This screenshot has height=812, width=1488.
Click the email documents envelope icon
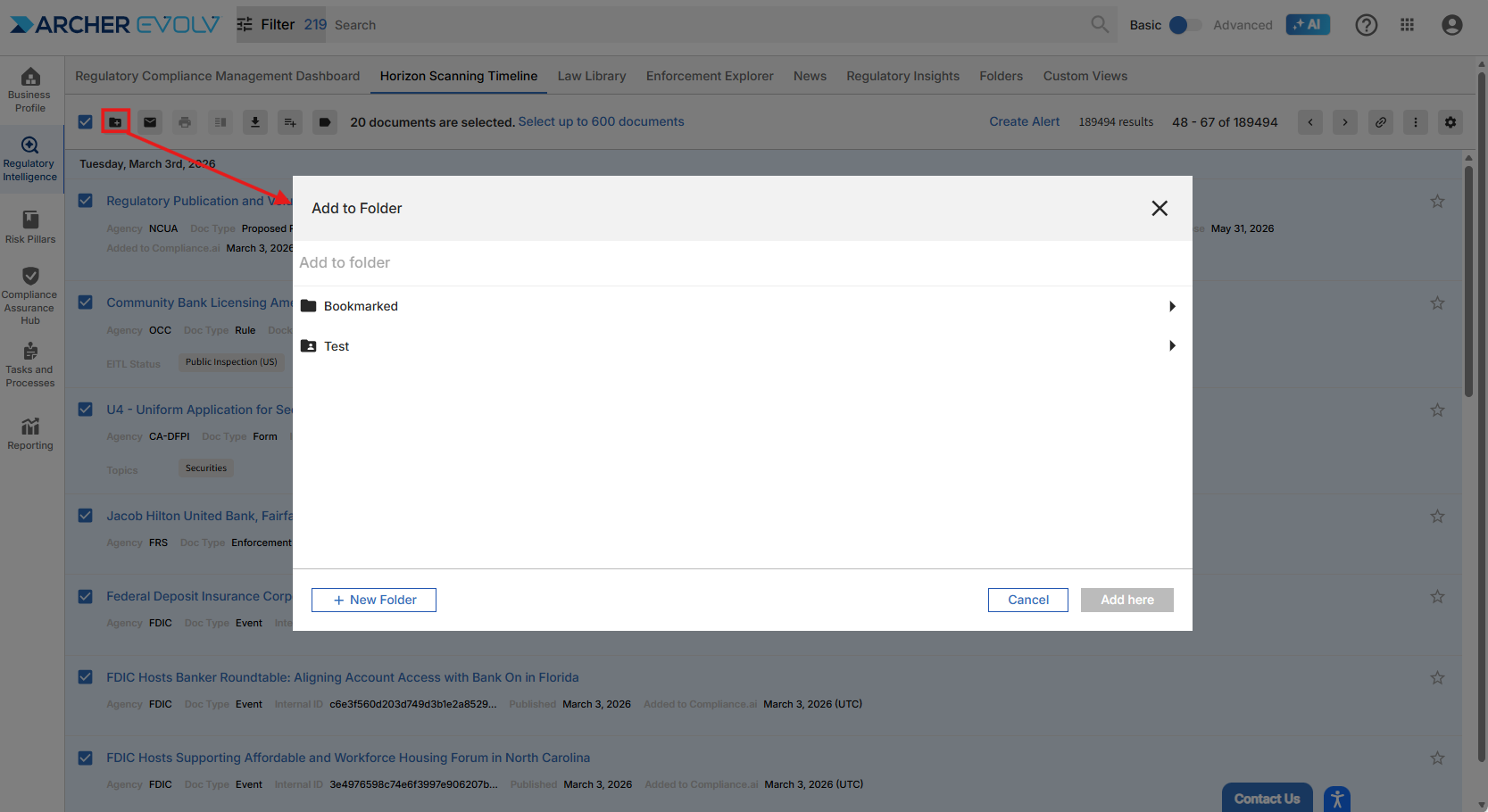click(x=150, y=122)
